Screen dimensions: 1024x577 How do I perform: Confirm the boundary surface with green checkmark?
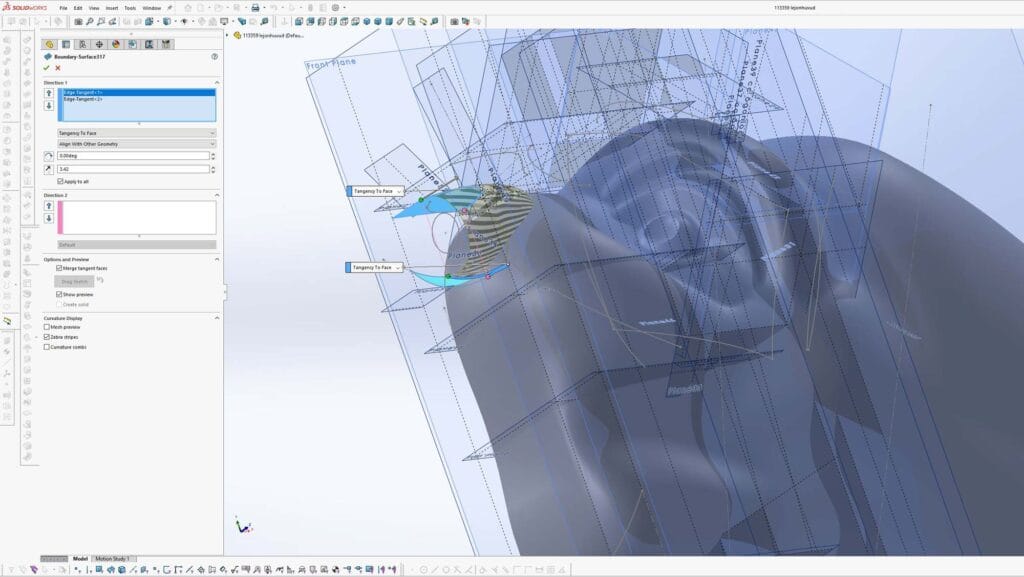[47, 68]
